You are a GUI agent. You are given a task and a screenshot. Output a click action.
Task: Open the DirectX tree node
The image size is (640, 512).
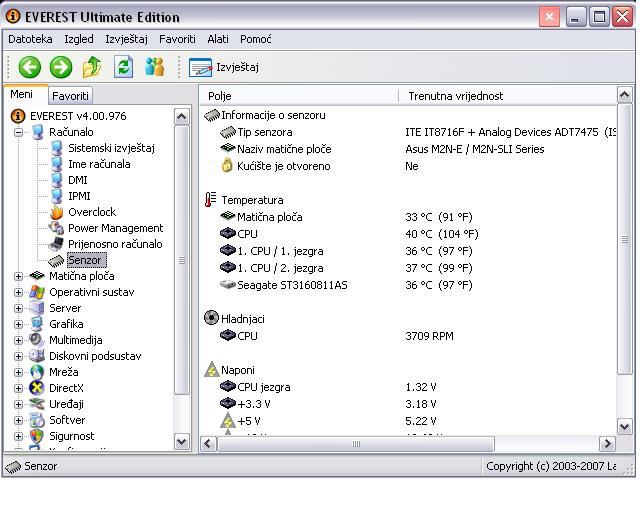pyautogui.click(x=66, y=388)
